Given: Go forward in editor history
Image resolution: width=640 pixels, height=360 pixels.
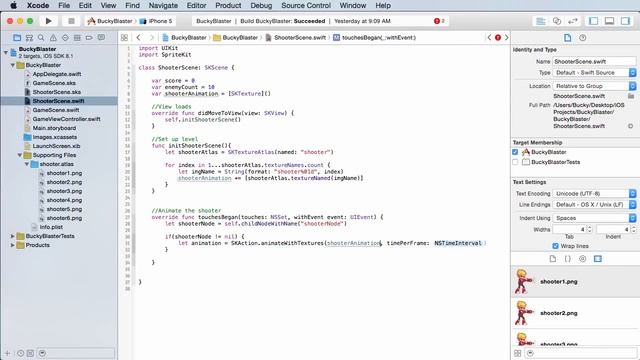Looking at the screenshot, I should tap(151, 38).
